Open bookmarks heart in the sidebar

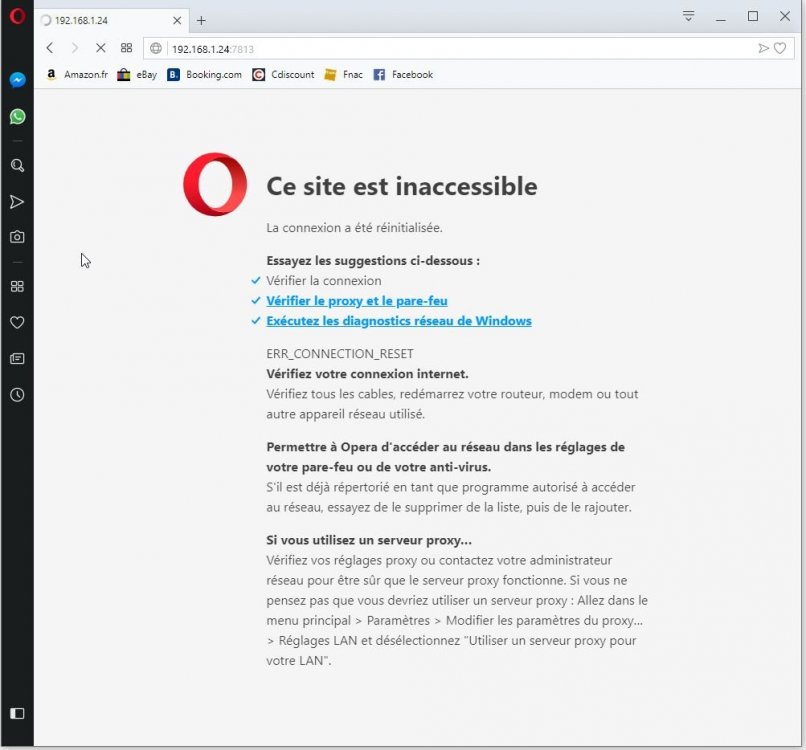tap(17, 323)
